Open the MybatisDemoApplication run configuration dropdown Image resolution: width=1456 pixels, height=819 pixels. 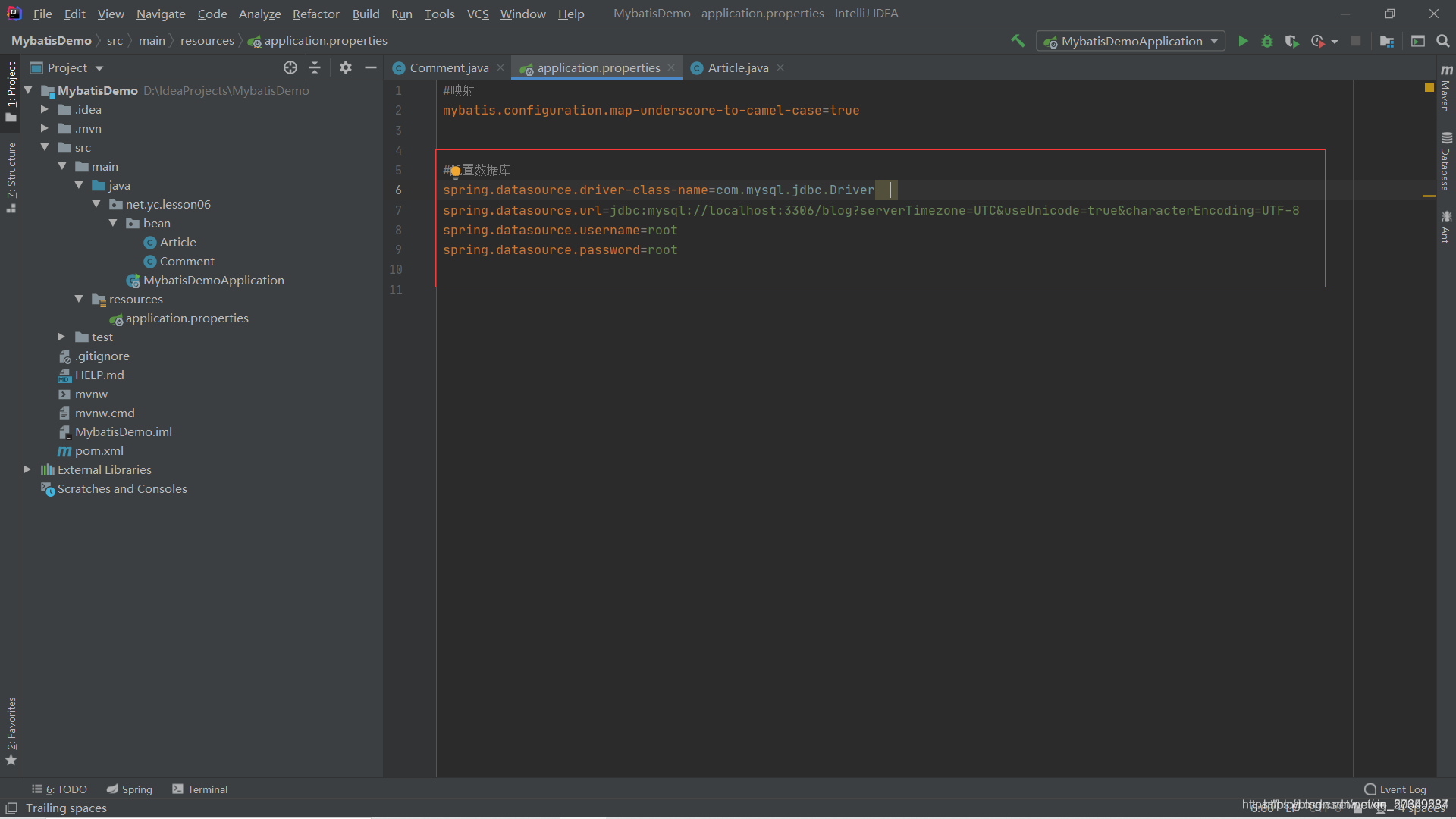point(1131,41)
